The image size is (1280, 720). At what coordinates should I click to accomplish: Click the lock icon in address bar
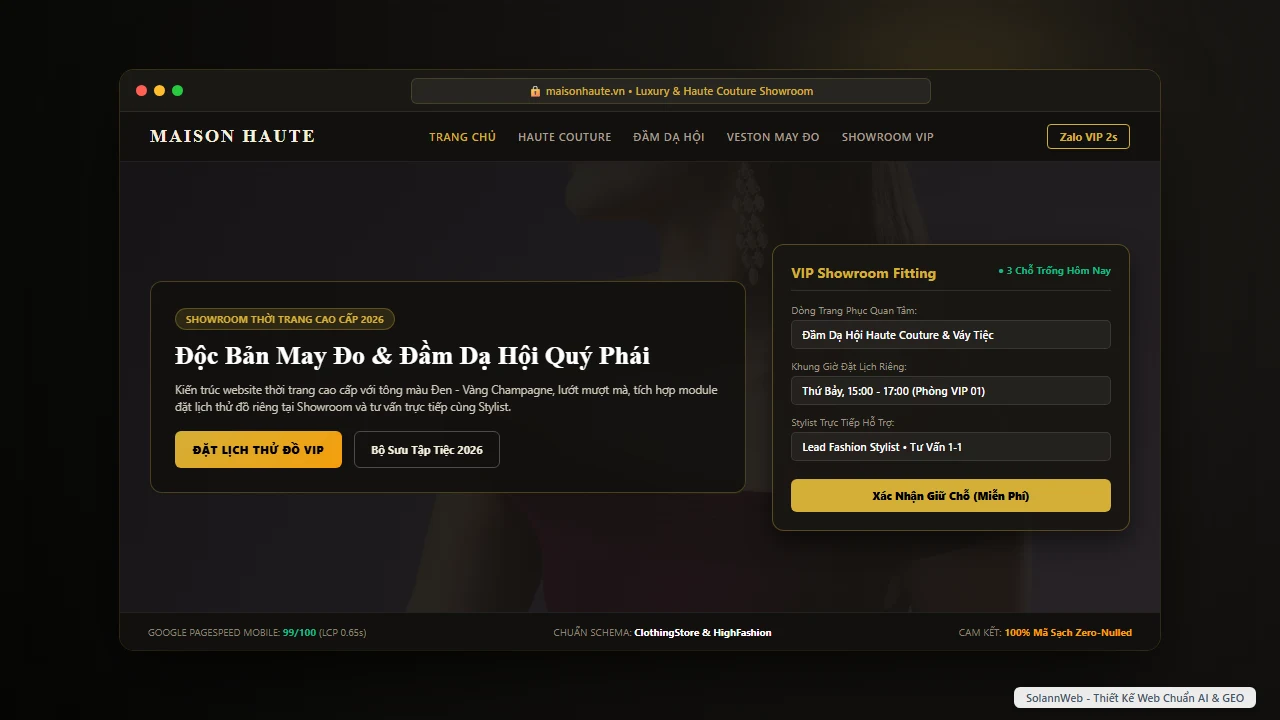pyautogui.click(x=535, y=91)
